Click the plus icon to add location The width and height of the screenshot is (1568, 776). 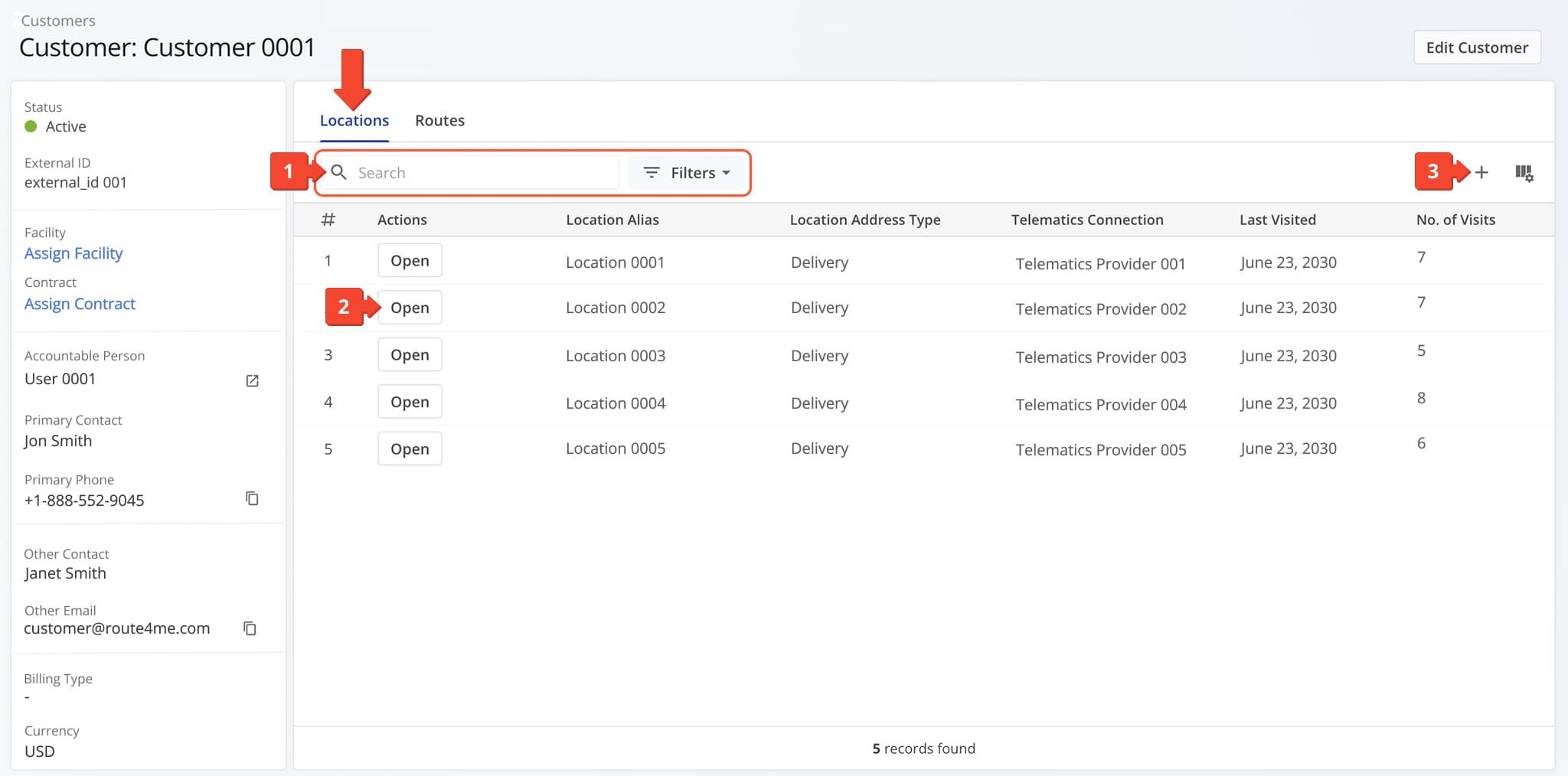point(1481,173)
